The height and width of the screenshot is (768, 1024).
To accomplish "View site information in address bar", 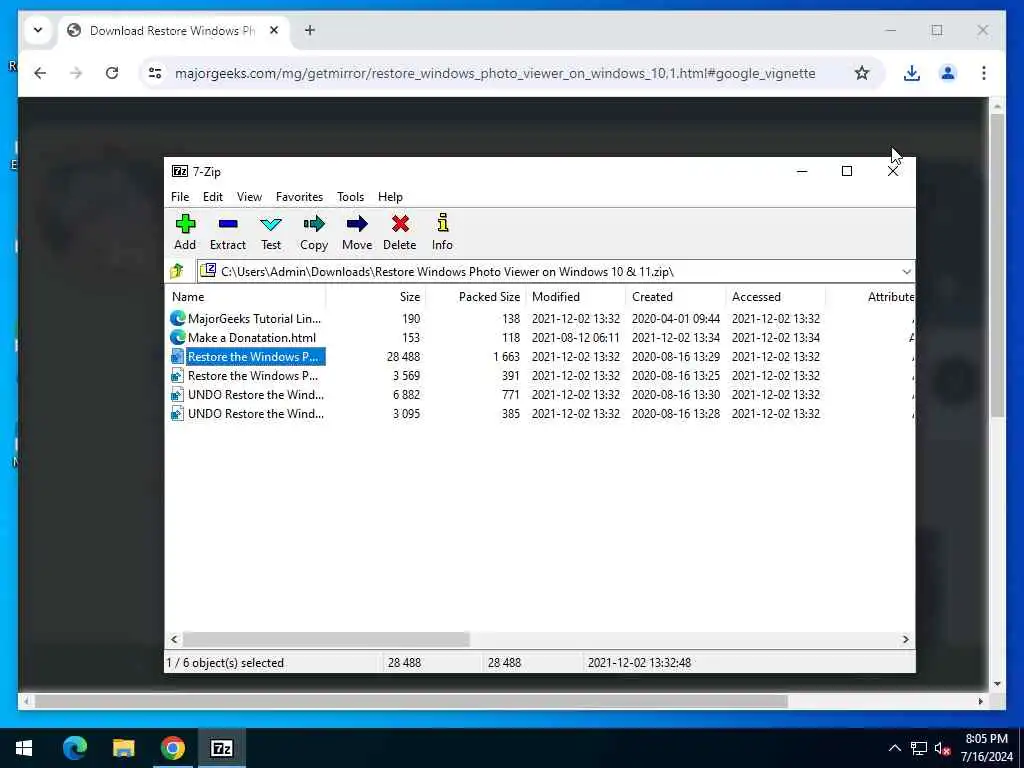I will pos(155,73).
